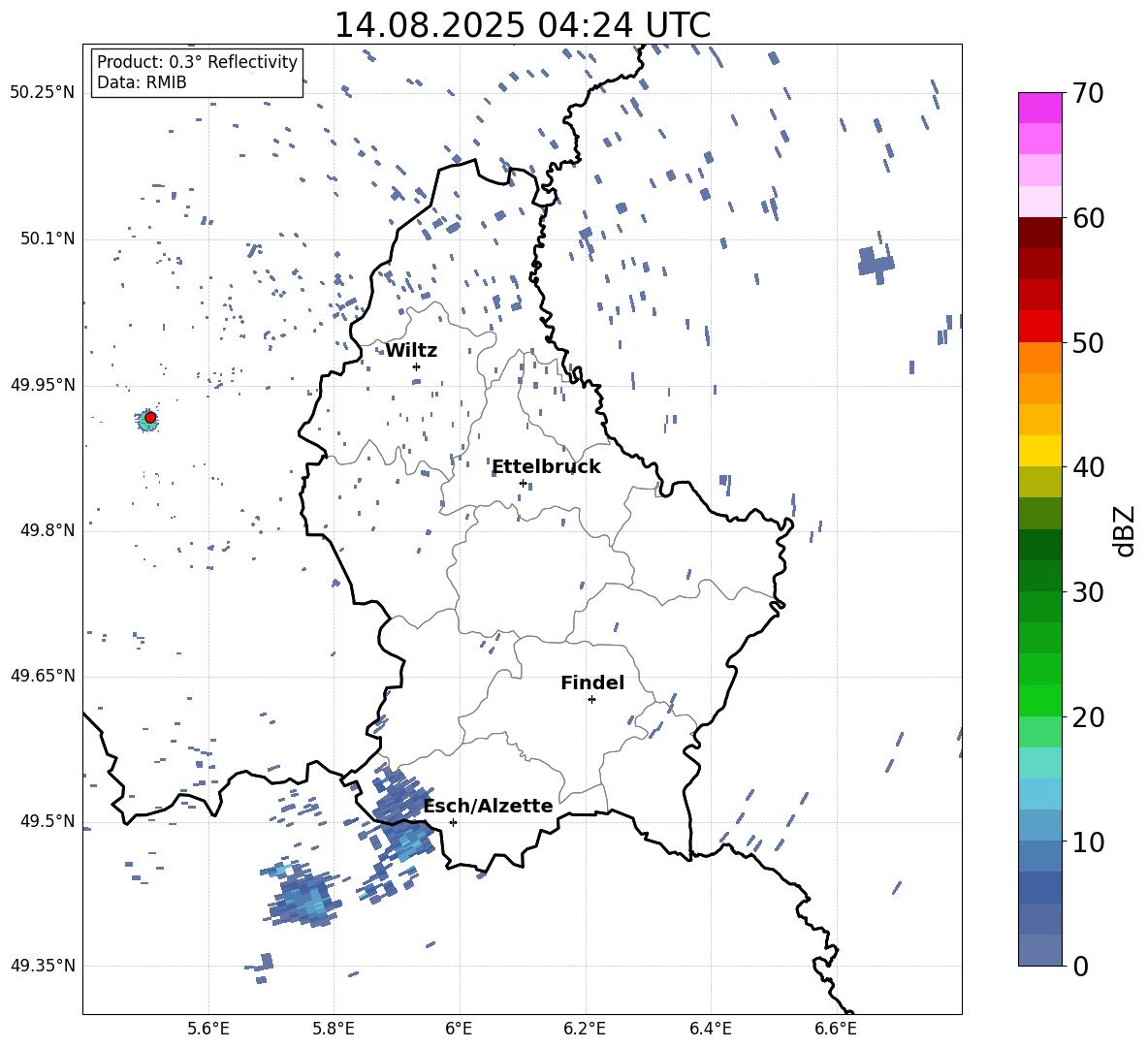The height and width of the screenshot is (1048, 1148).
Task: Click the Findel city label
Action: point(592,683)
